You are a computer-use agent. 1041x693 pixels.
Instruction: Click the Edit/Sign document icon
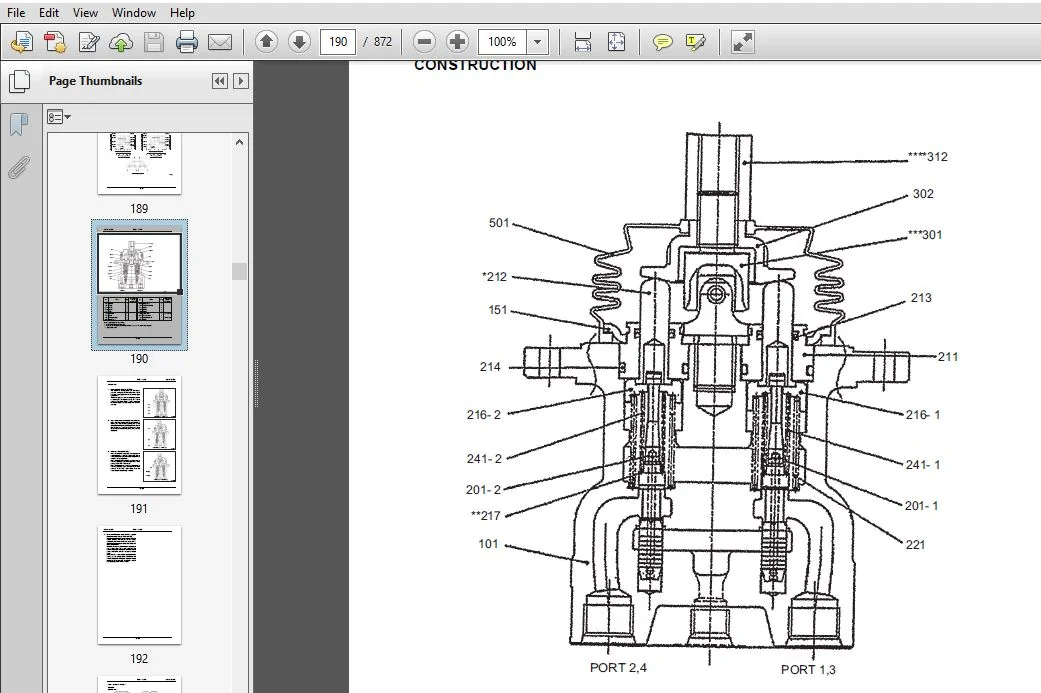[88, 42]
